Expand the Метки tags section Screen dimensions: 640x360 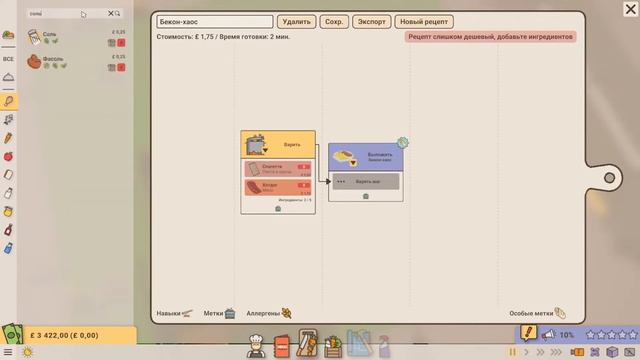(219, 313)
